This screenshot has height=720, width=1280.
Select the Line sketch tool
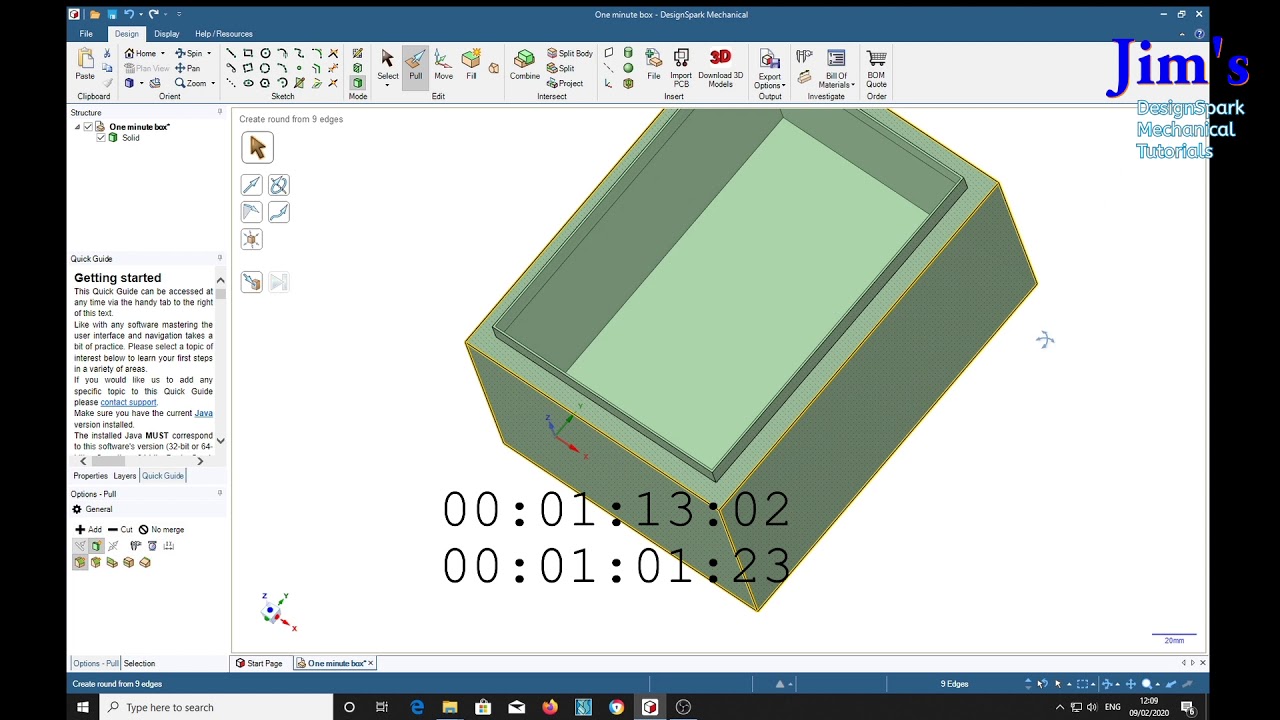(231, 53)
